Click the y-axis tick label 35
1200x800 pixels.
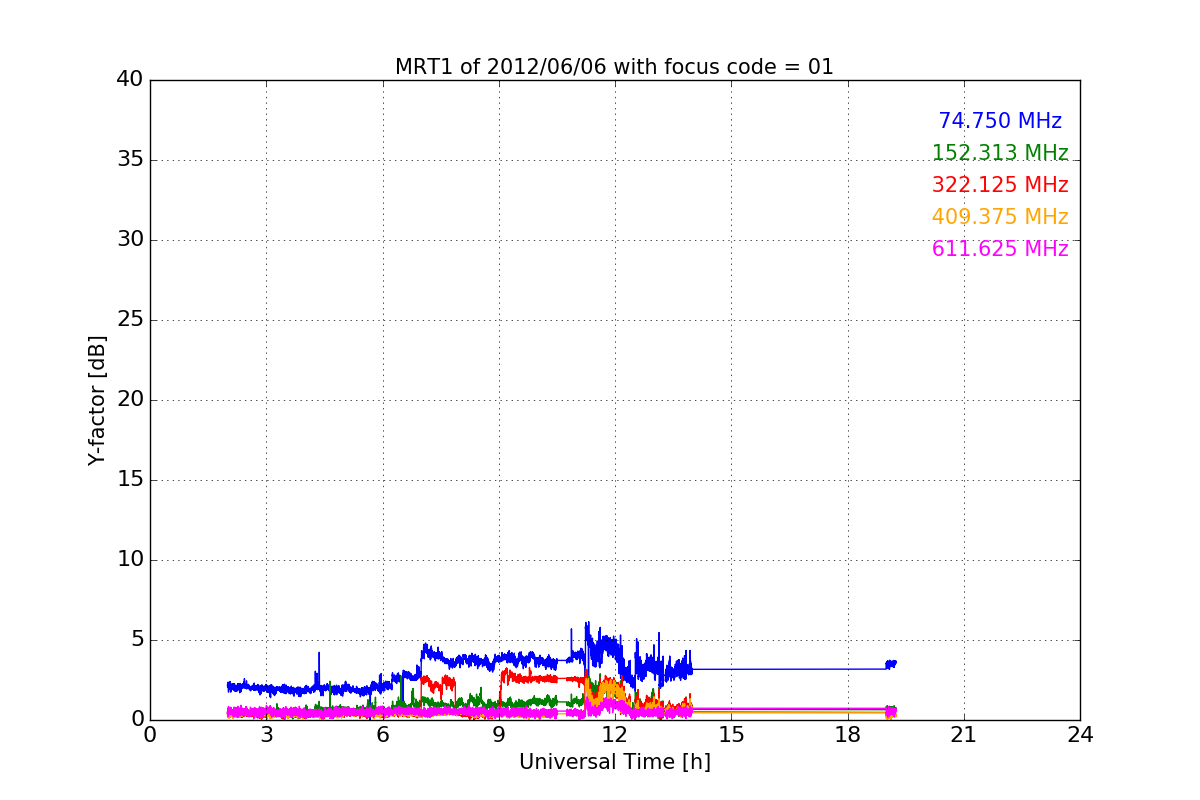click(130, 160)
